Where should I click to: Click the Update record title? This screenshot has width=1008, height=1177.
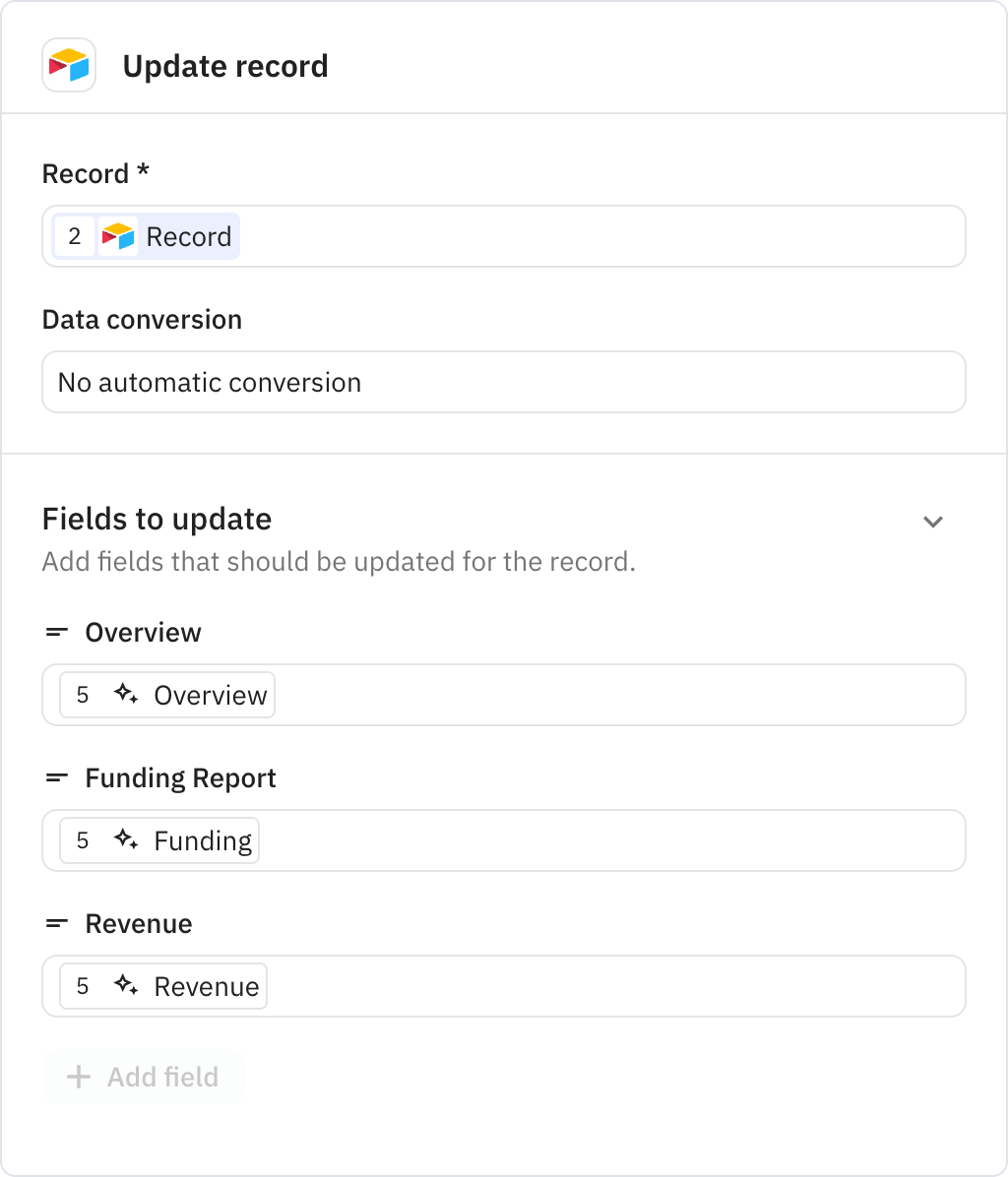pos(225,65)
